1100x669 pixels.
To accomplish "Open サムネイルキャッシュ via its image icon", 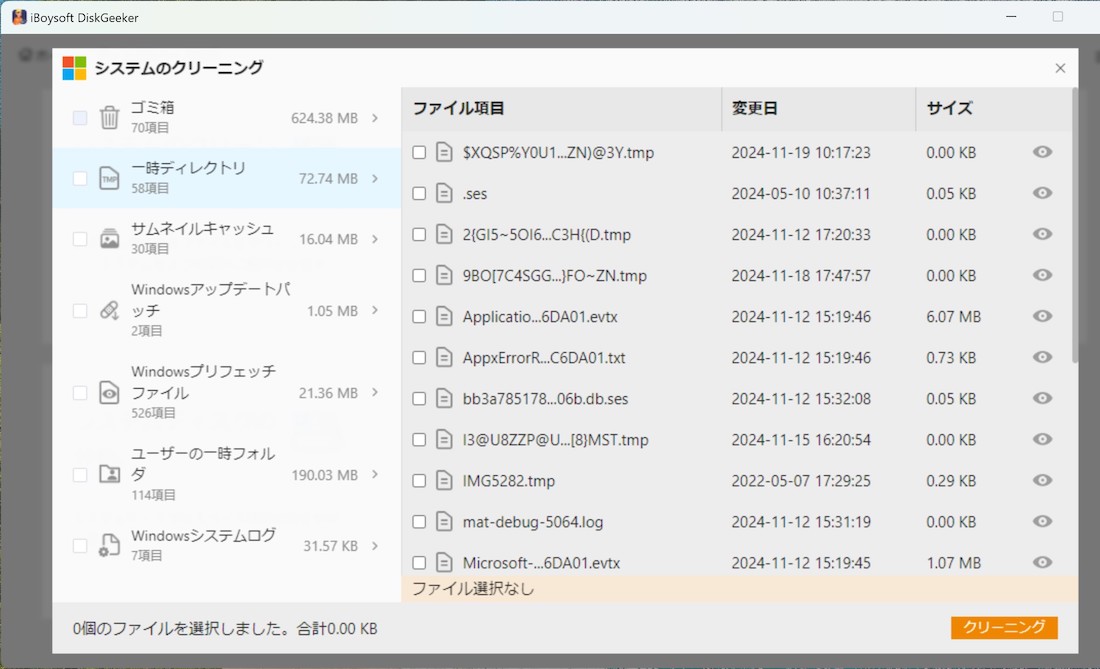I will point(110,238).
